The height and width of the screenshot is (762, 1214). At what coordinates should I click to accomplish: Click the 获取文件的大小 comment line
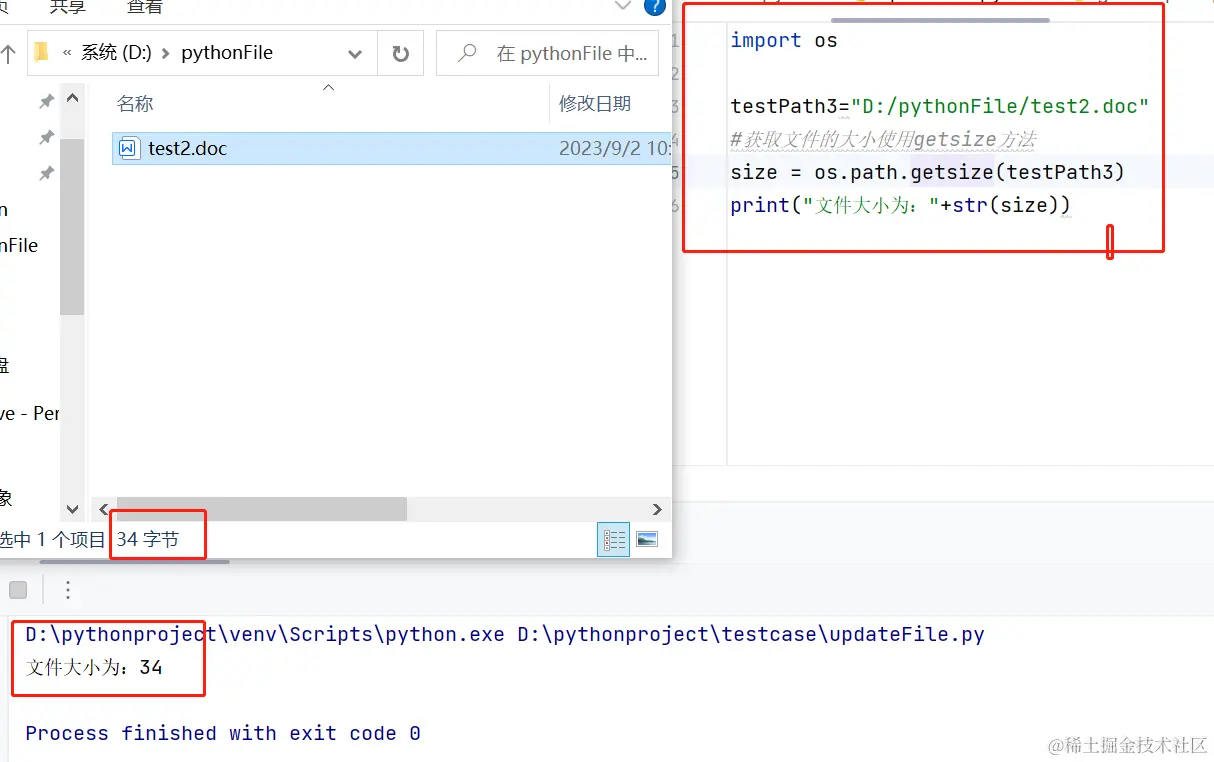tap(883, 140)
